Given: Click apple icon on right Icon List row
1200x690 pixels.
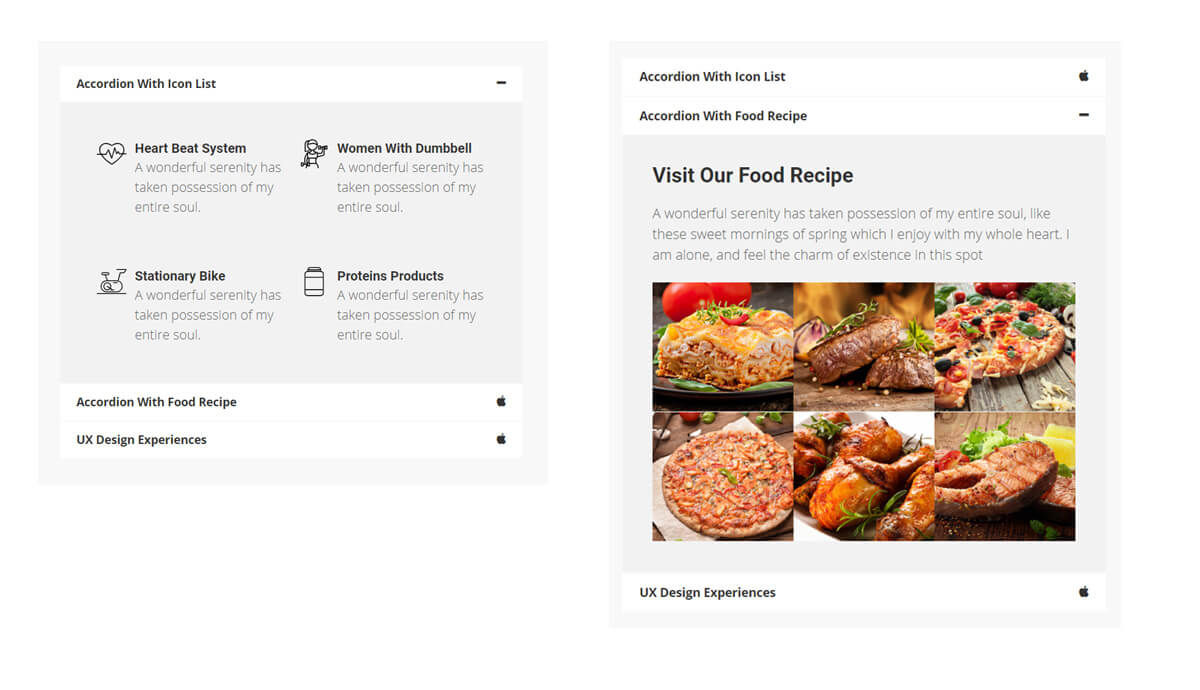Looking at the screenshot, I should coord(1083,76).
